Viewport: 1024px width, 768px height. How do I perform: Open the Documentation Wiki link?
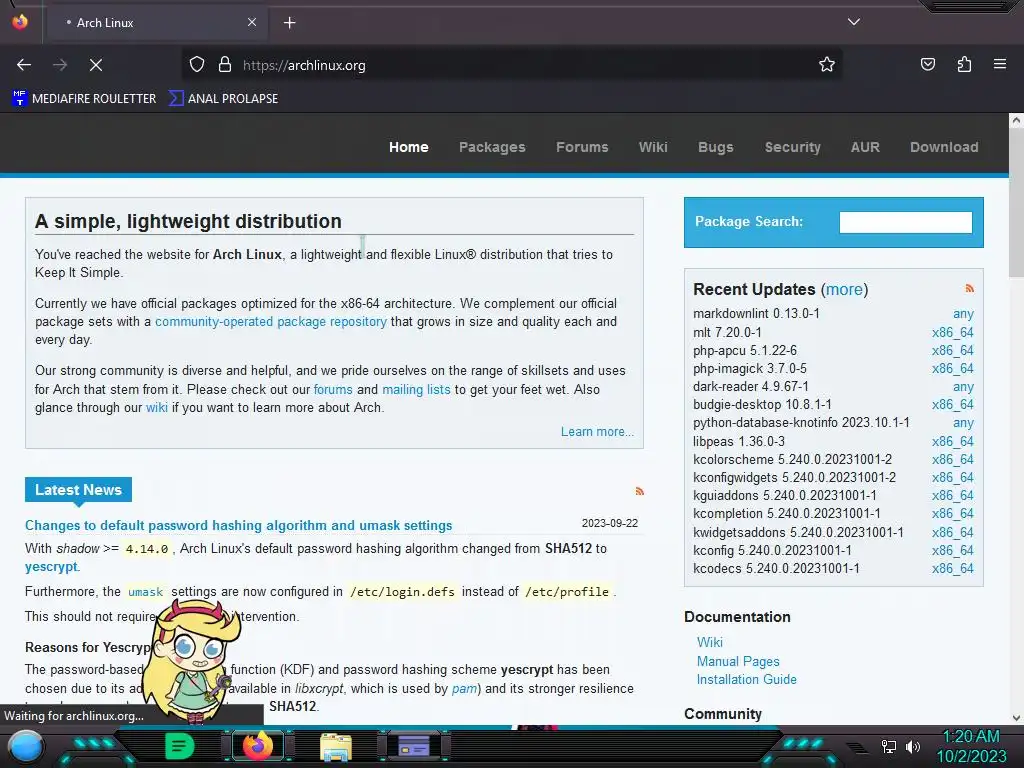point(709,642)
